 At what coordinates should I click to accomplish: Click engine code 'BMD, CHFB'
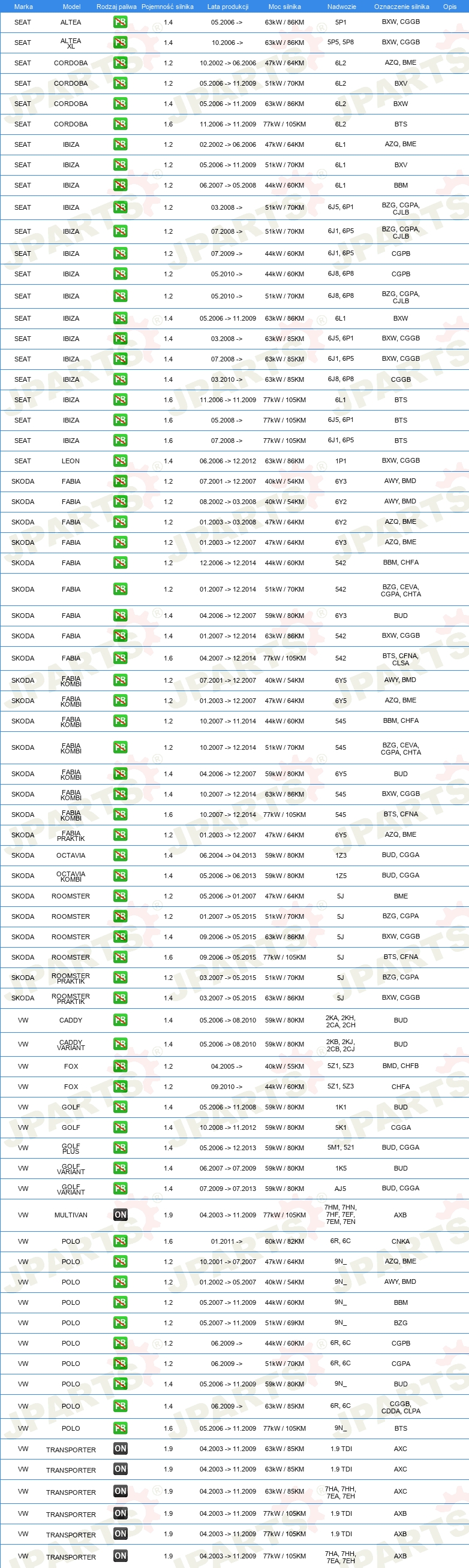pos(401,1066)
